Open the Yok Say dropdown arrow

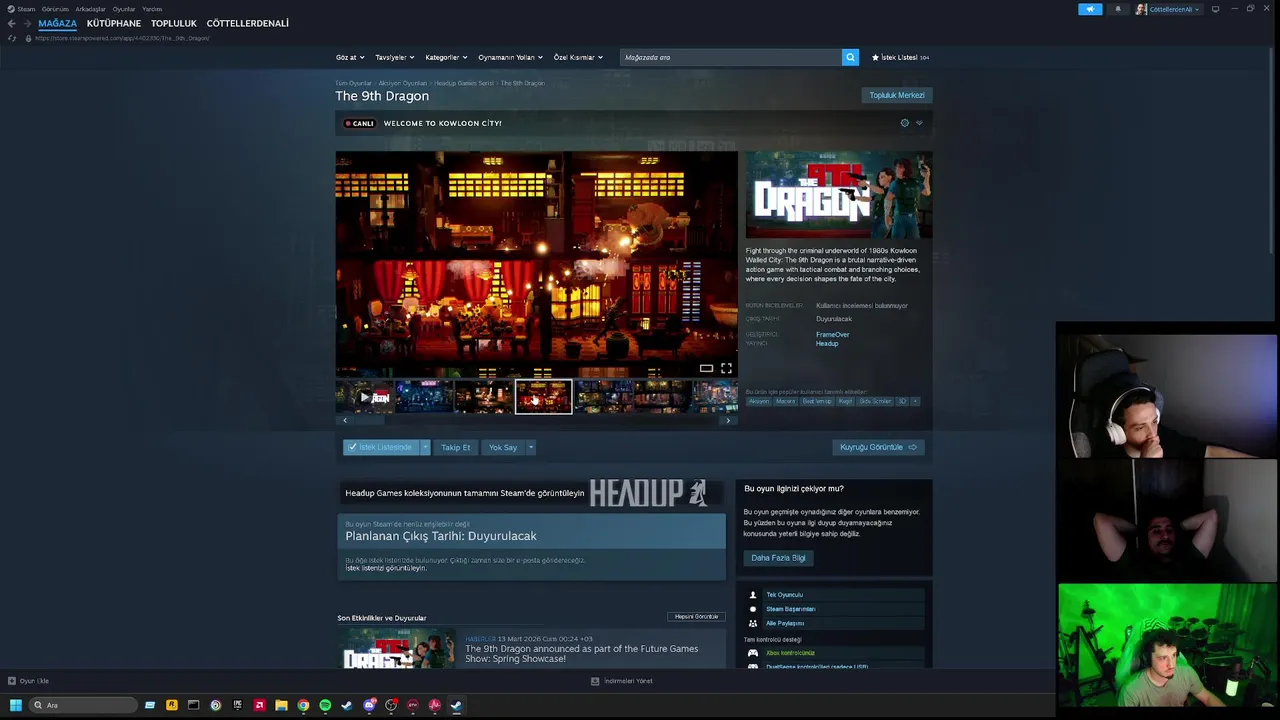point(531,447)
